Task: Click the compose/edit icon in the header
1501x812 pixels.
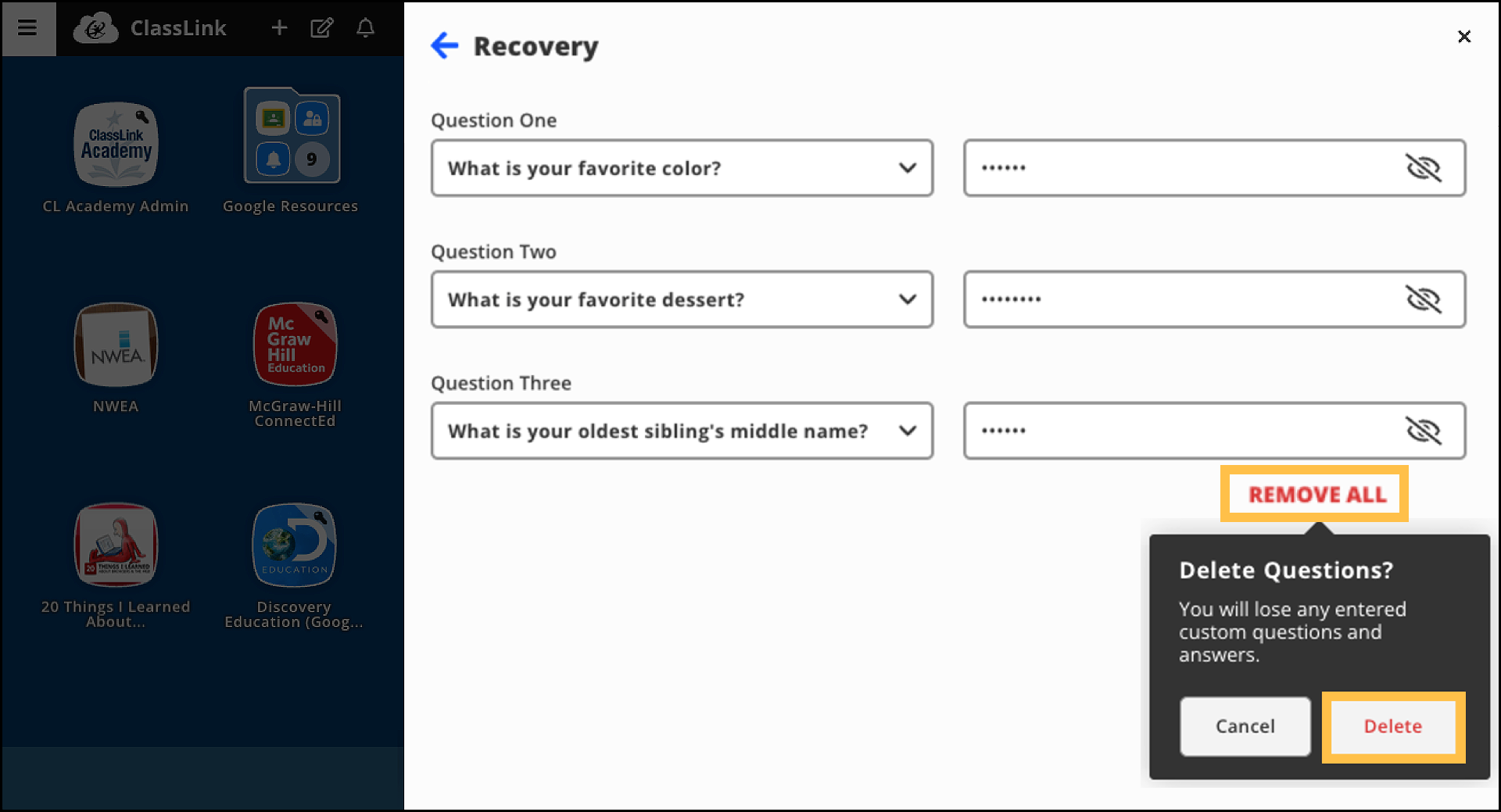Action: click(322, 27)
